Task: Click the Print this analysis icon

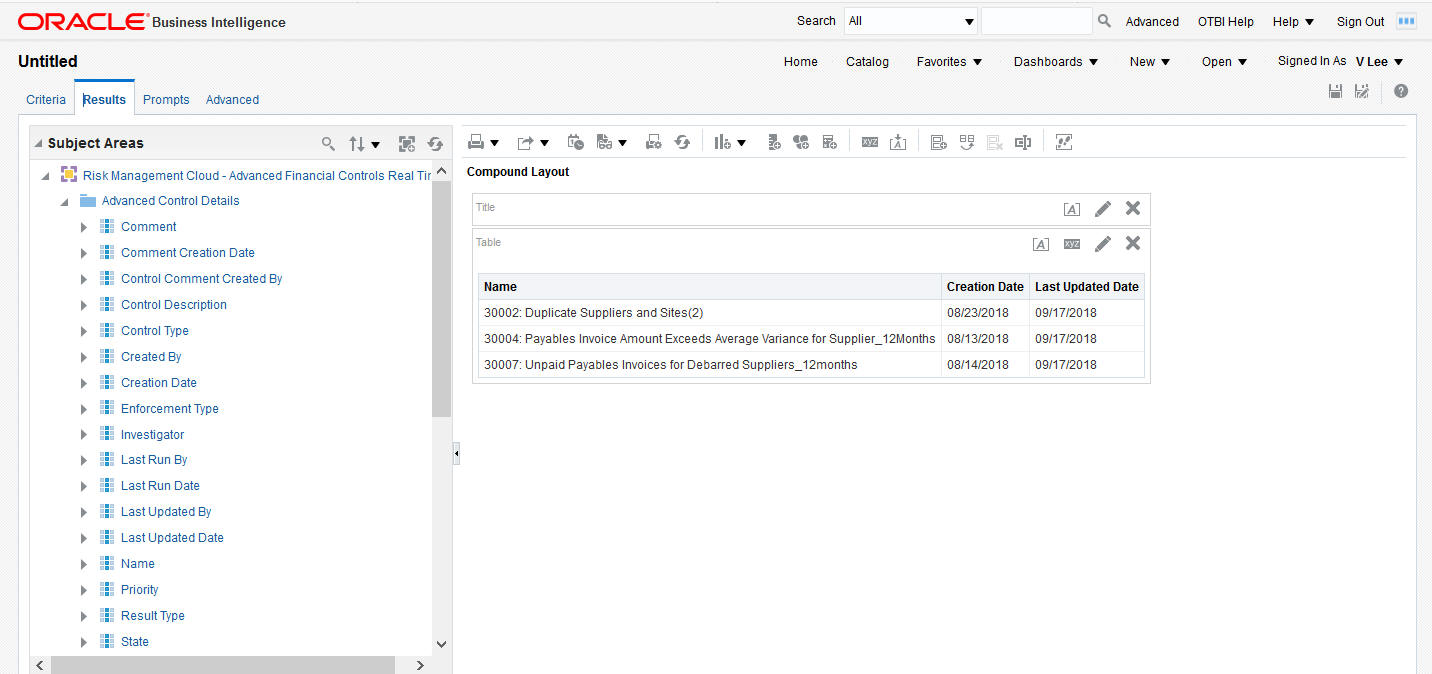Action: pyautogui.click(x=476, y=141)
